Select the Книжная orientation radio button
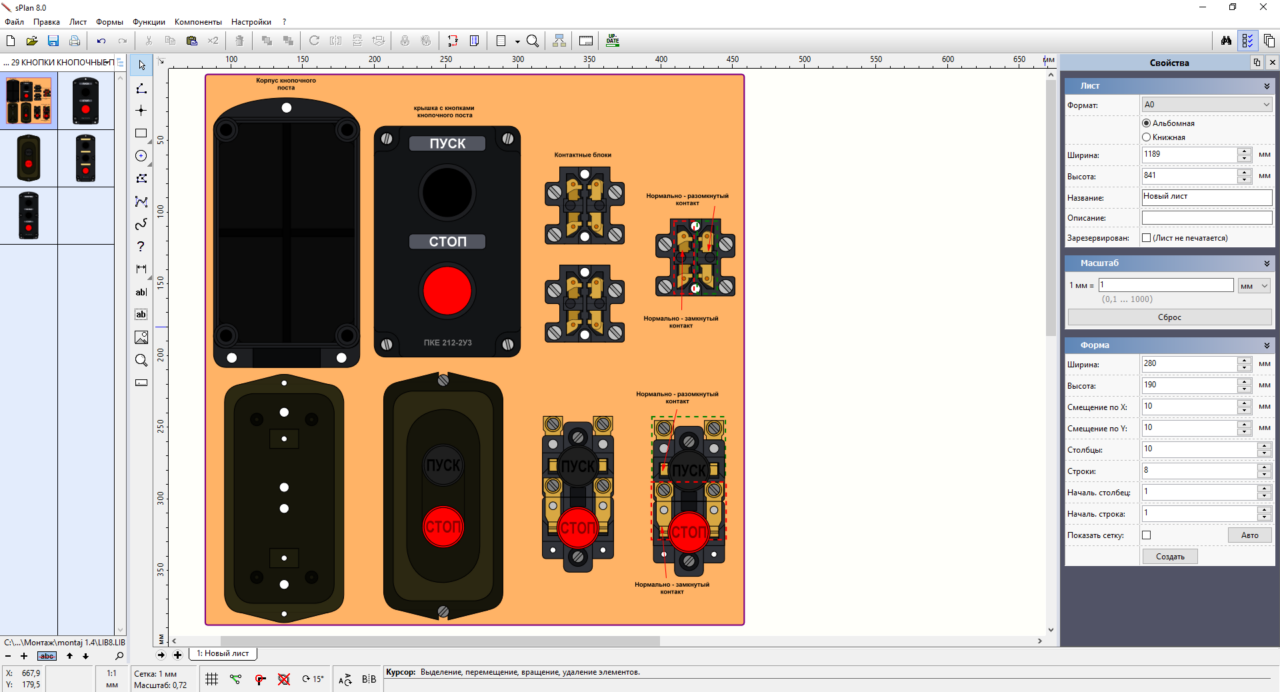 point(1146,137)
